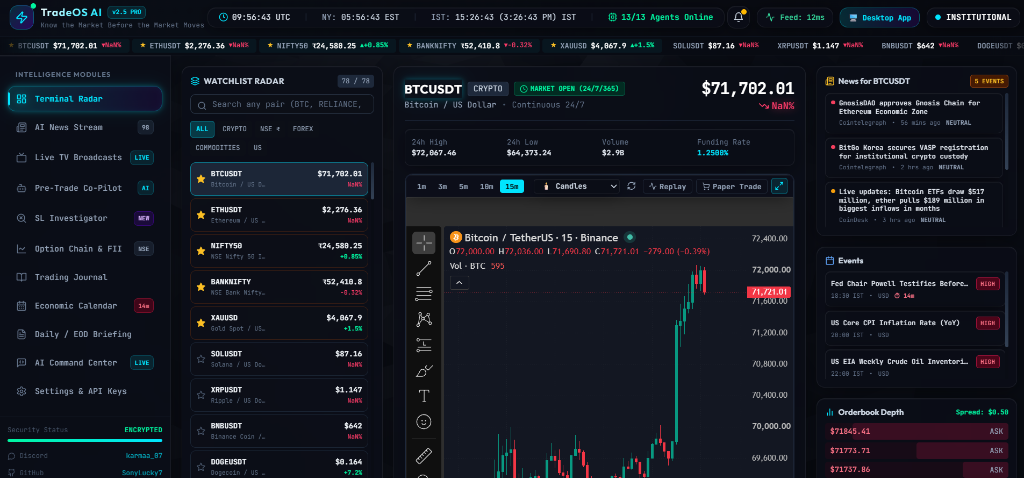The image size is (1024, 478).
Task: Filter watchlist by CRYPTO
Action: point(234,129)
